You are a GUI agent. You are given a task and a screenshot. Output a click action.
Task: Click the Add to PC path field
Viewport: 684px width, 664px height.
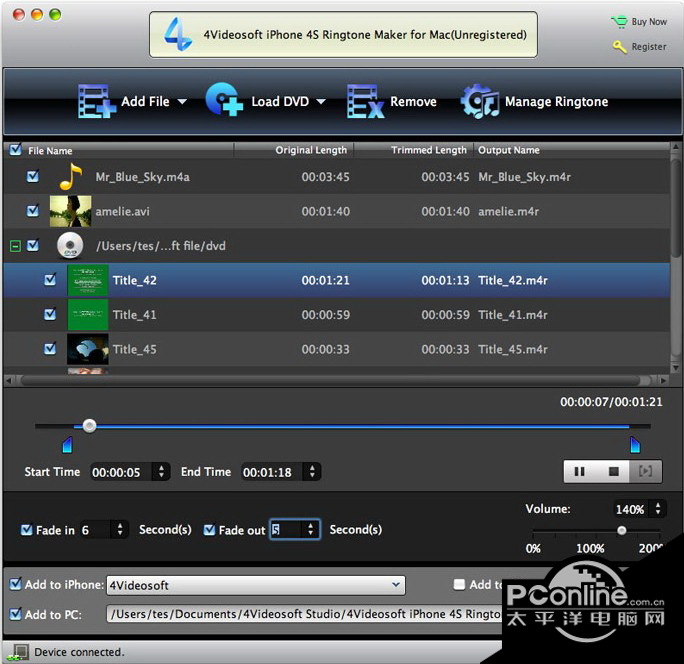point(304,614)
